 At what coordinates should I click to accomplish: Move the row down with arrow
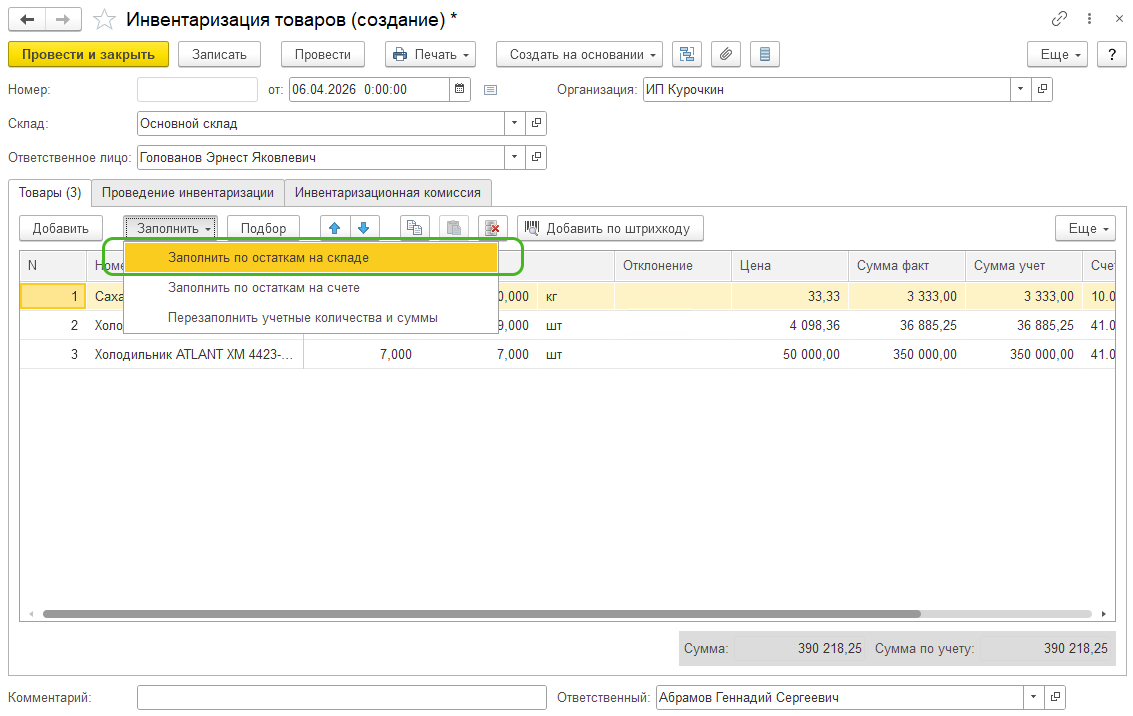coord(364,228)
